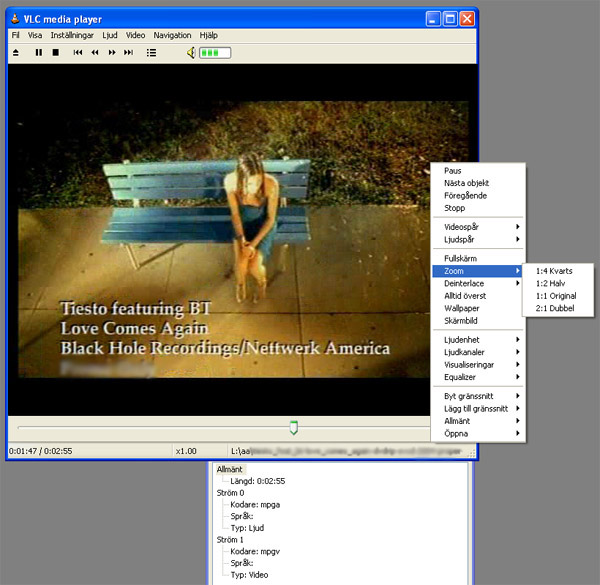Select Allmänt node in info tree
The width and height of the screenshot is (600, 585).
coord(230,469)
